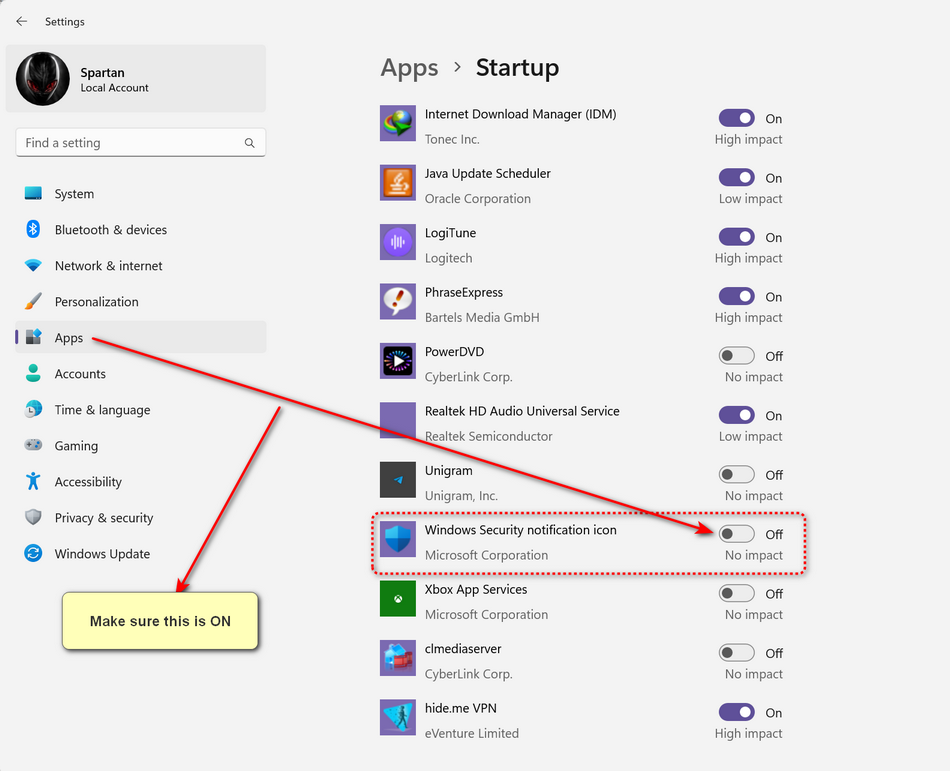Image resolution: width=950 pixels, height=771 pixels.
Task: Enable the Windows Security notification icon toggle
Action: [737, 534]
